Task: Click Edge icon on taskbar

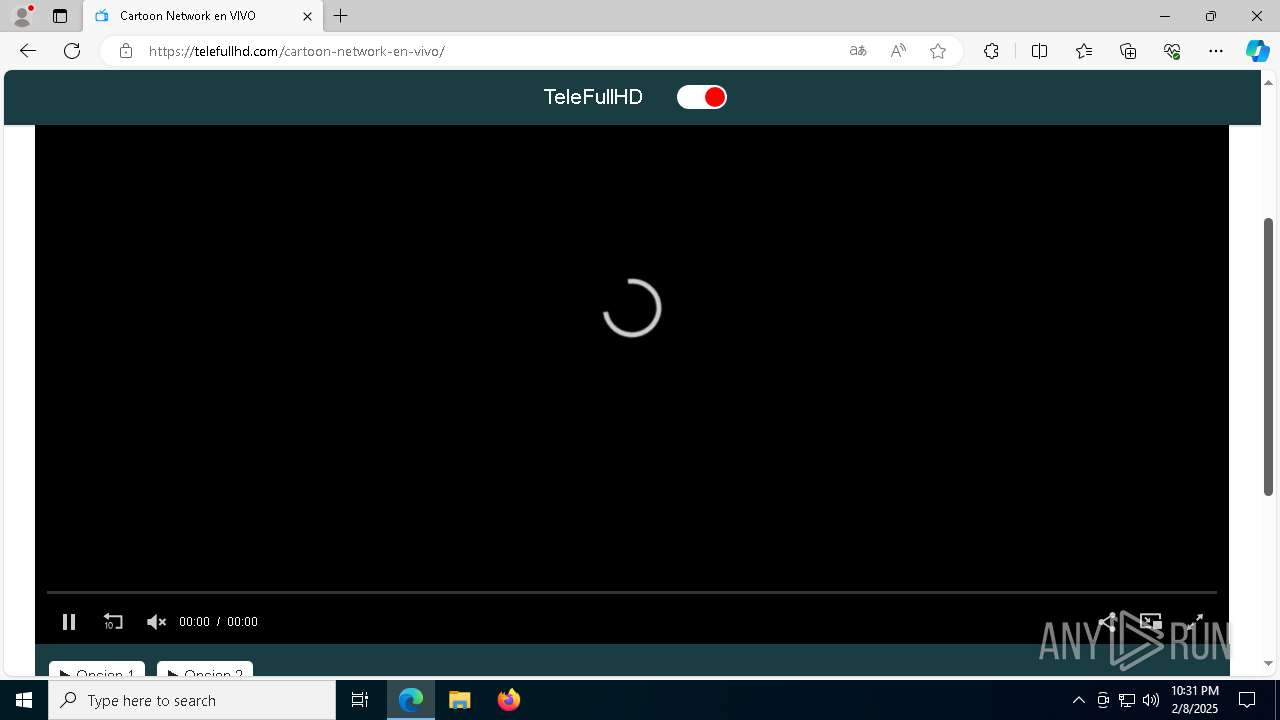Action: (x=411, y=700)
